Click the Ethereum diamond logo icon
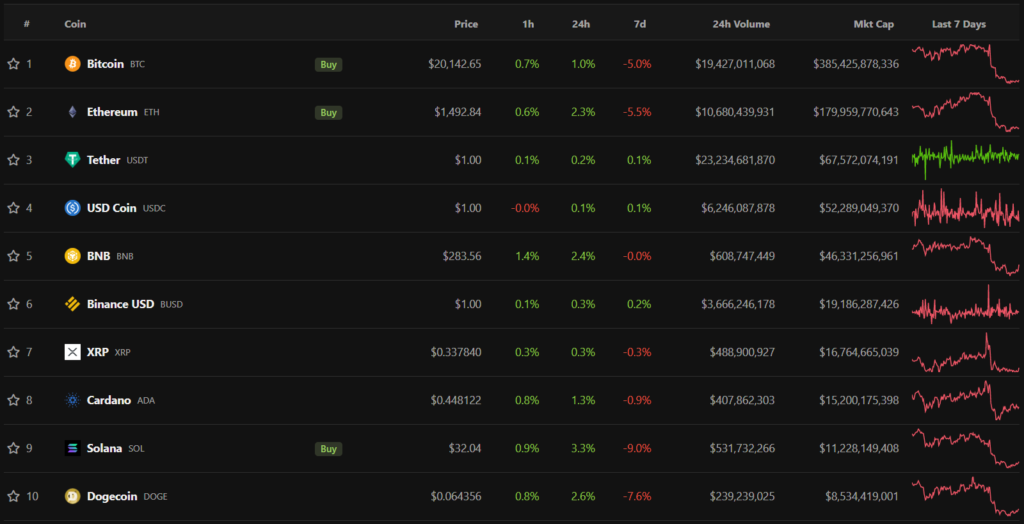Image resolution: width=1024 pixels, height=524 pixels. pyautogui.click(x=72, y=112)
